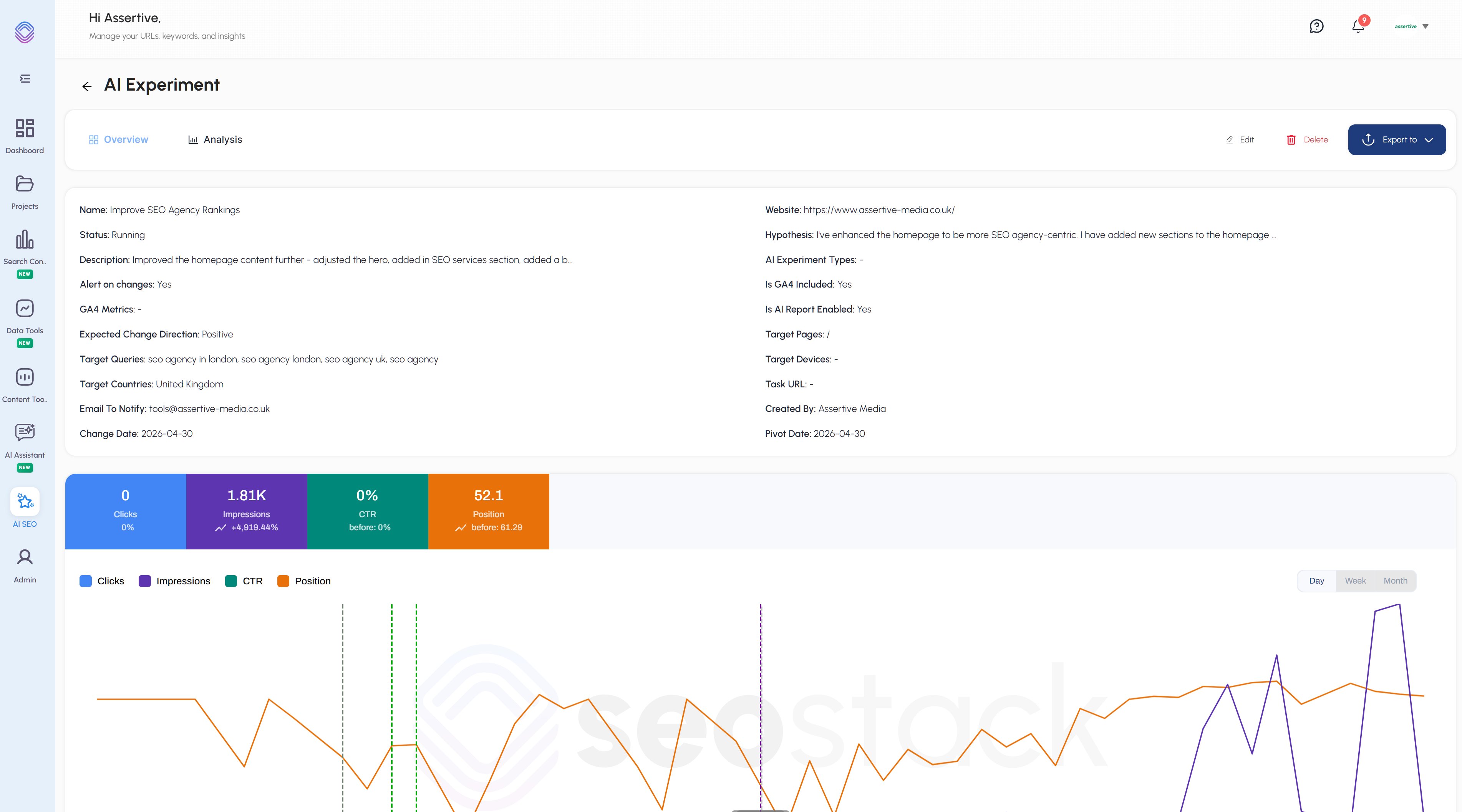The image size is (1462, 812).
Task: Click the tools@assertive-media.co.uk email
Action: [209, 408]
